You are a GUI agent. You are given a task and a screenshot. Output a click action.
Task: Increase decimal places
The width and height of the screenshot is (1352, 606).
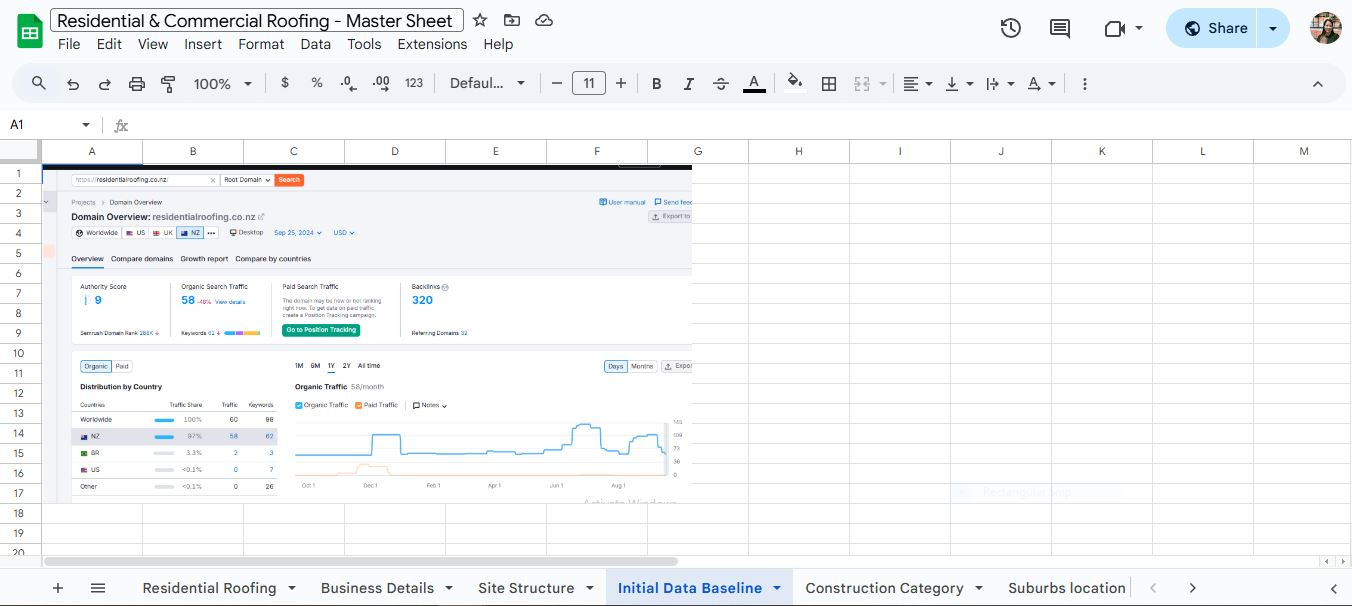[381, 84]
